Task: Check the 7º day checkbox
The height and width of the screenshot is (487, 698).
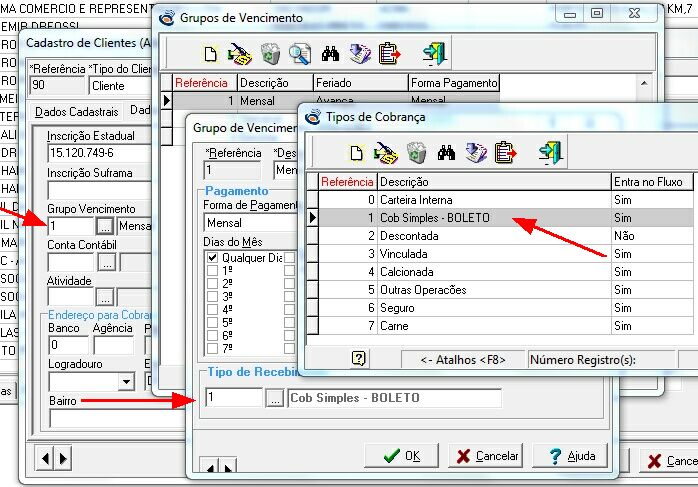Action: (x=212, y=348)
